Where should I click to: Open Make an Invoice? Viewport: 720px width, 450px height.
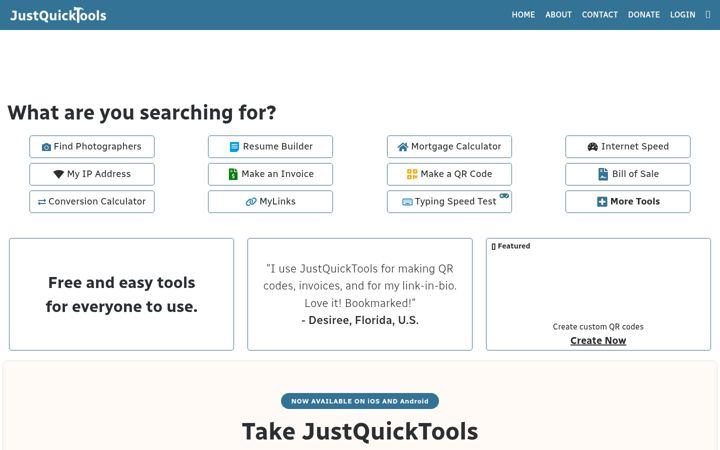[270, 174]
